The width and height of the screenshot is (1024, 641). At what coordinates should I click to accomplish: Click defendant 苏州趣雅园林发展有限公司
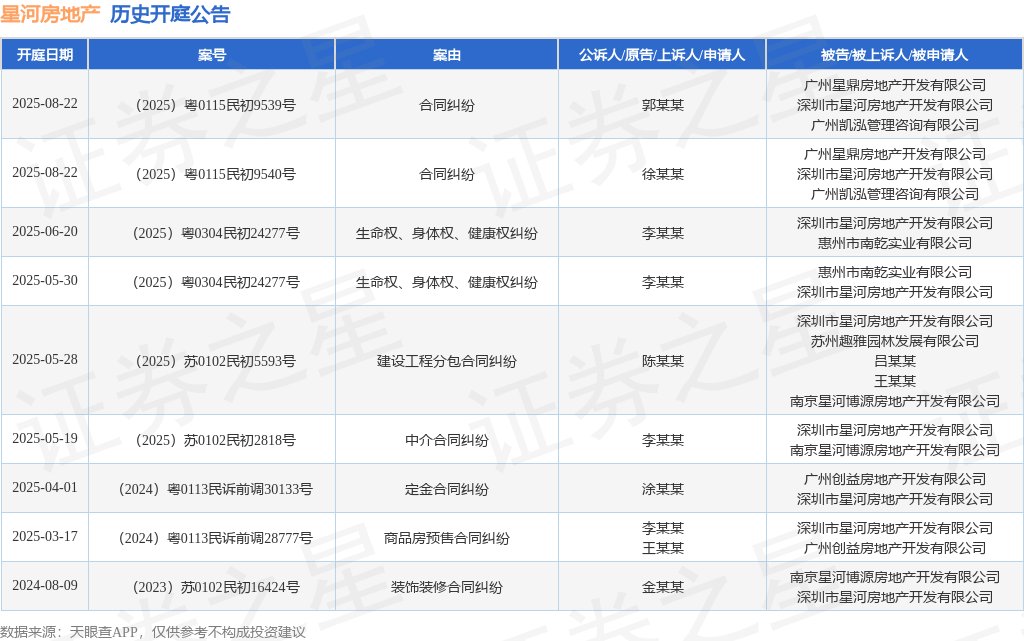pyautogui.click(x=895, y=341)
